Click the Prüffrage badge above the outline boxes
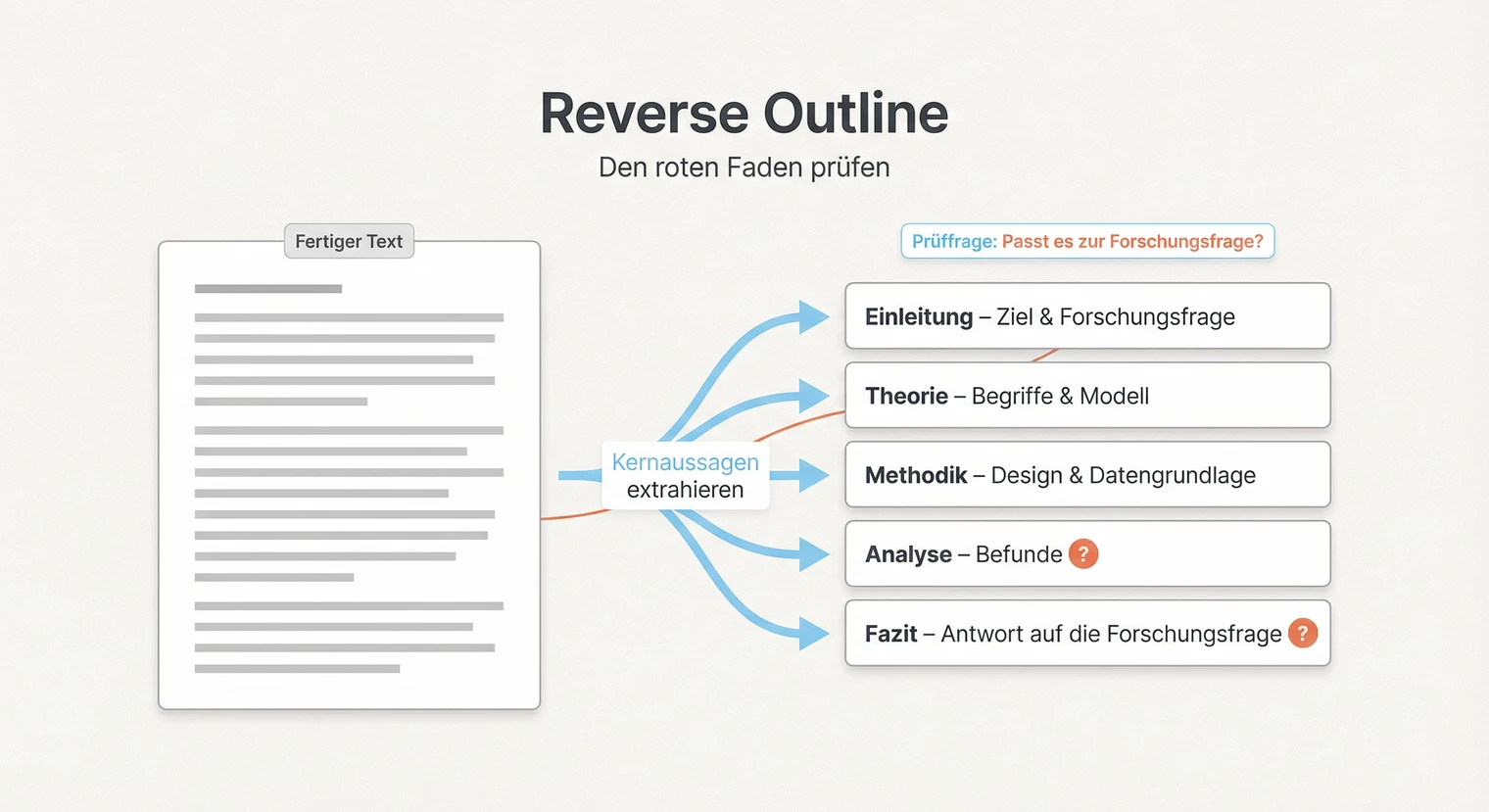 pyautogui.click(x=1086, y=241)
